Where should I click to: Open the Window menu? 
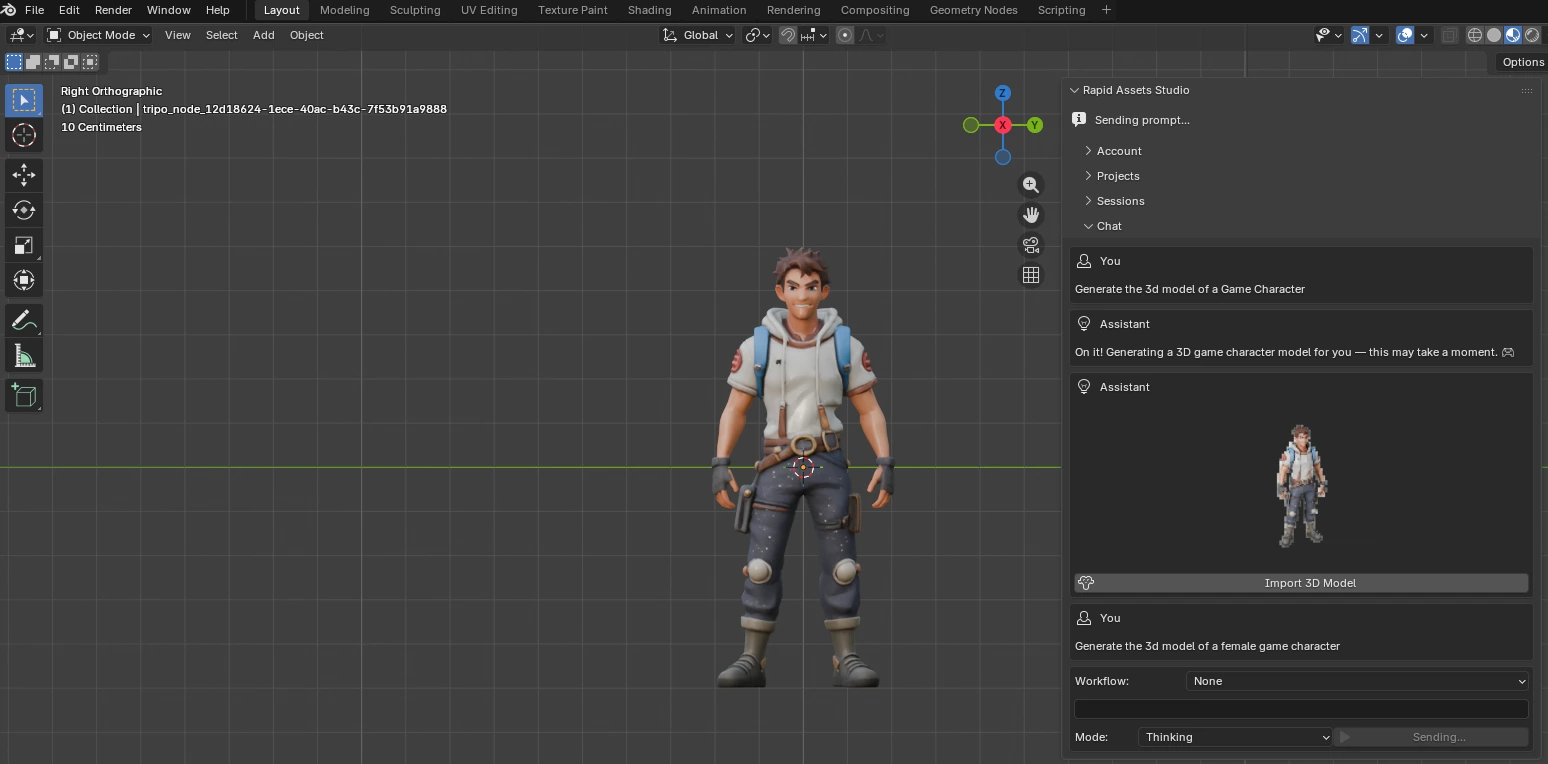coord(168,10)
